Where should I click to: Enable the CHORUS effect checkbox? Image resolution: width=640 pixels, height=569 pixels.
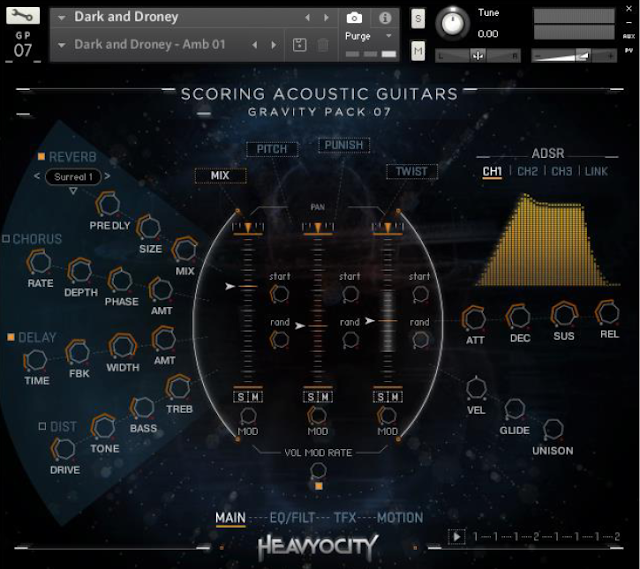6,238
